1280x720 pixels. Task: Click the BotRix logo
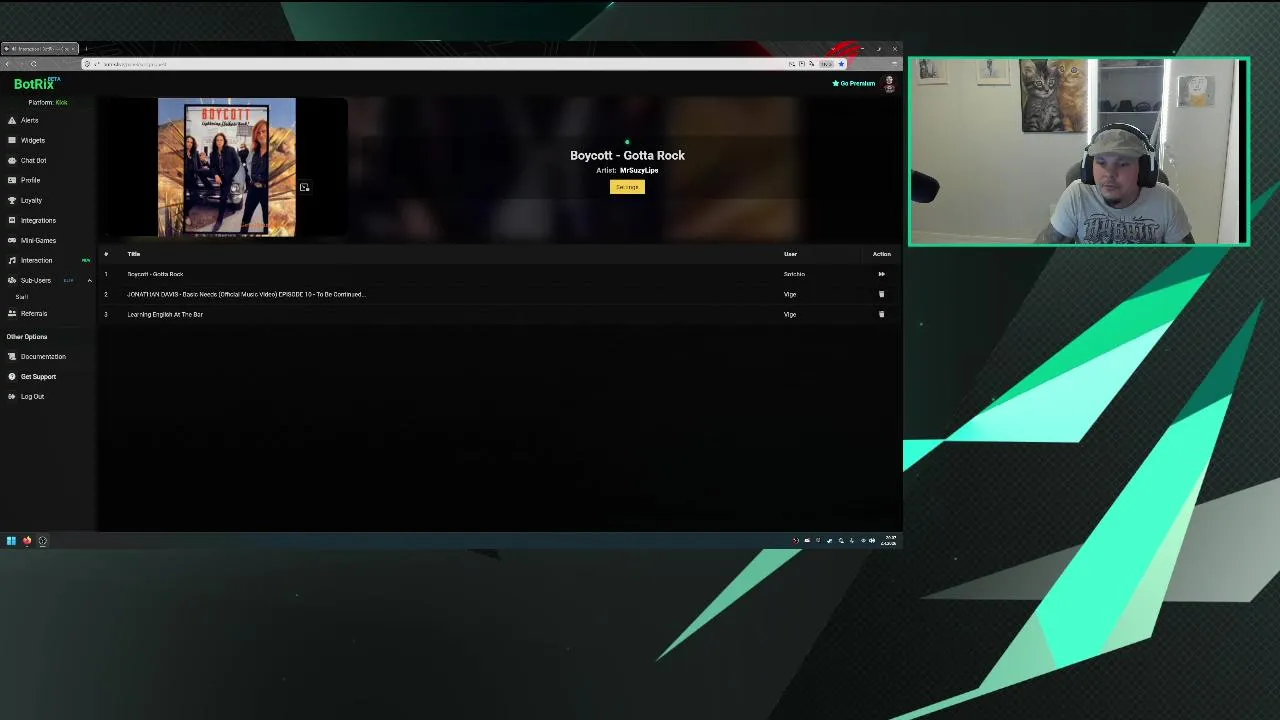(35, 84)
